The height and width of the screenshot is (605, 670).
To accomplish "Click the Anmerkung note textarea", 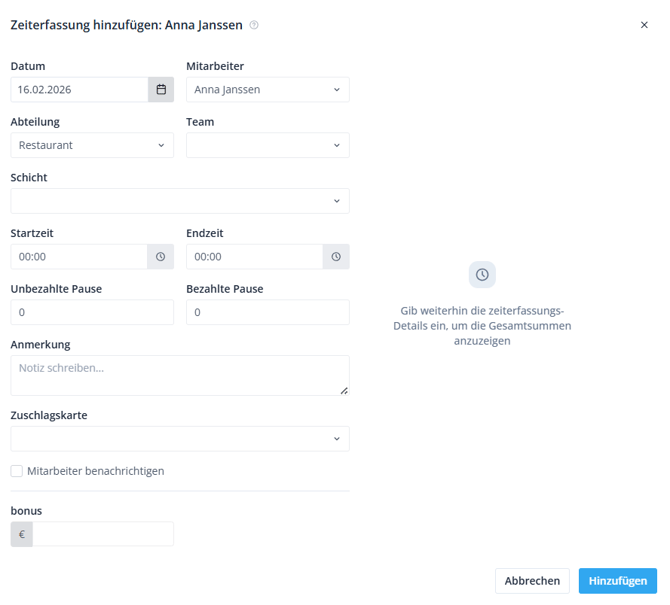I will pos(180,375).
